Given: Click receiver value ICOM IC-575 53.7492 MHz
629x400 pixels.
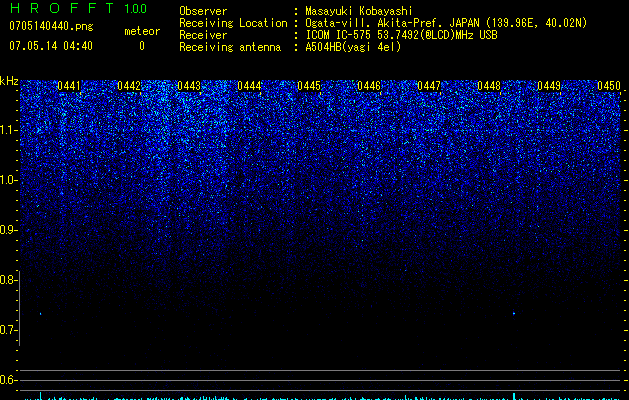Looking at the screenshot, I should coord(401,35).
